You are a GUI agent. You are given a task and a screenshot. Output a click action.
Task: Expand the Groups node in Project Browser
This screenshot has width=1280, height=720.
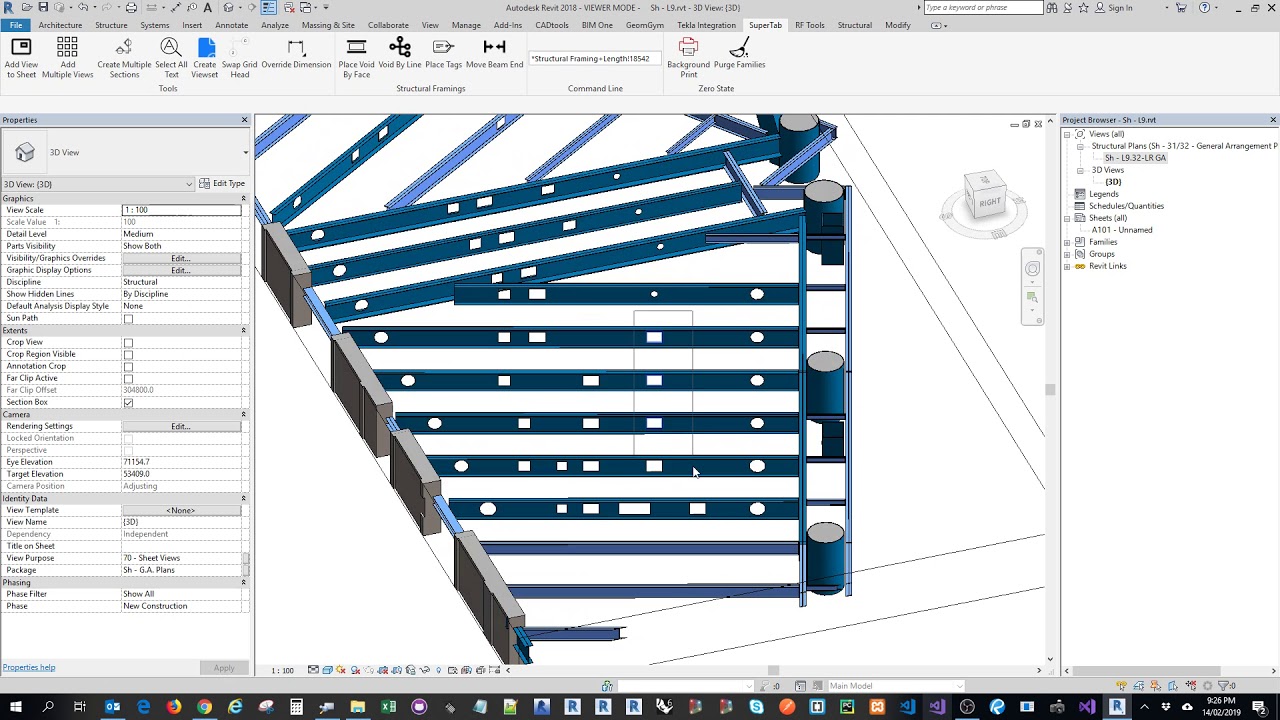1067,254
